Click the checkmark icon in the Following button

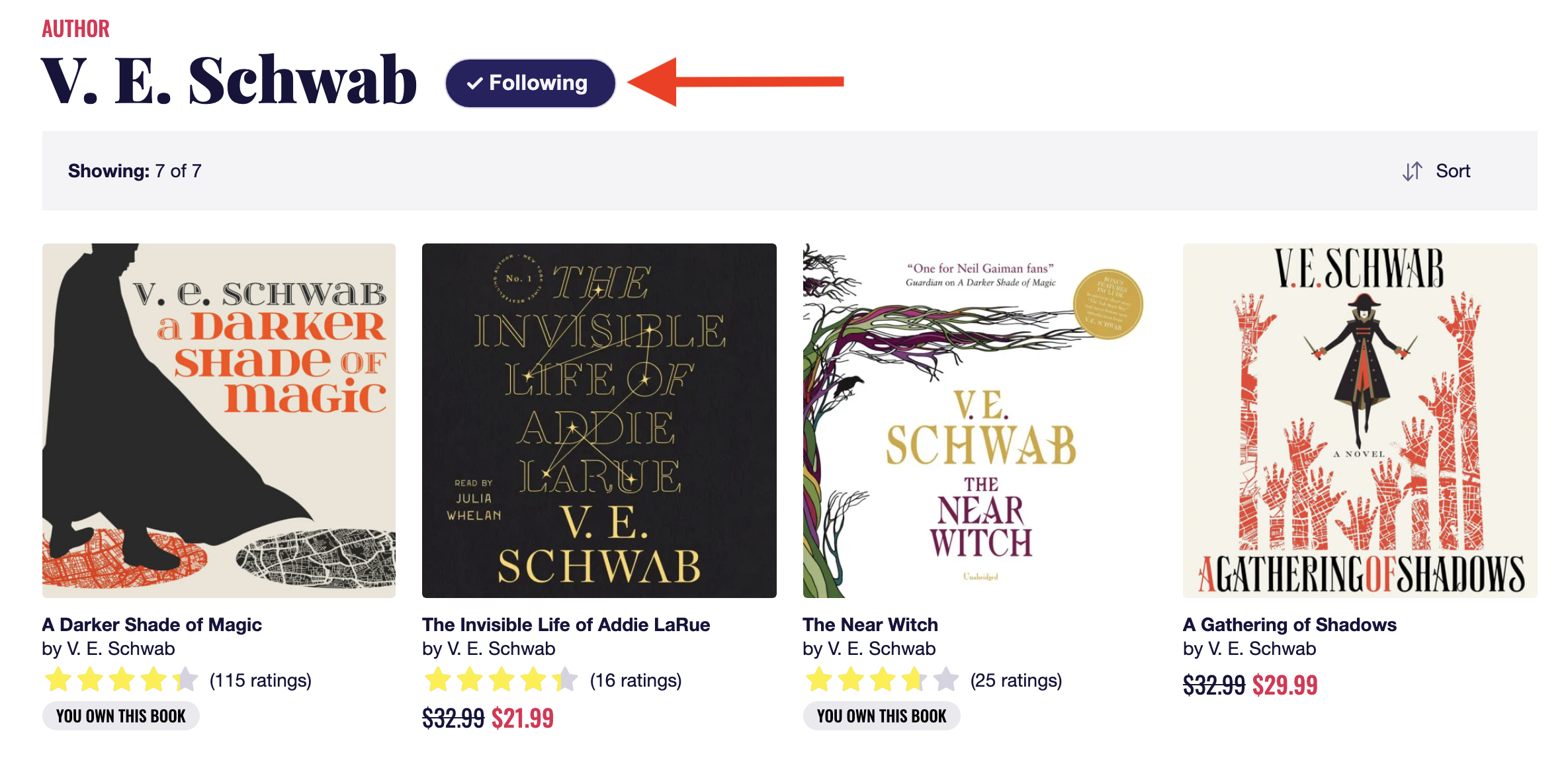pos(474,84)
